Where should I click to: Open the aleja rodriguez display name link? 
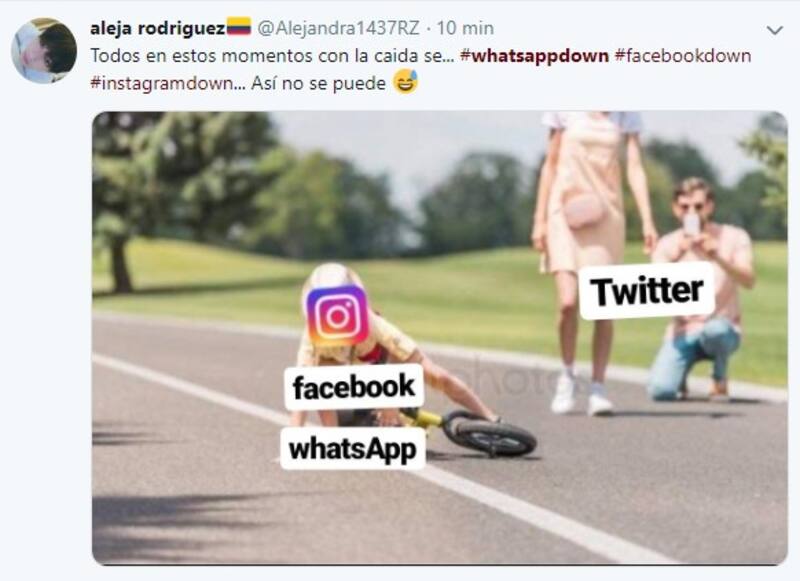[x=157, y=28]
